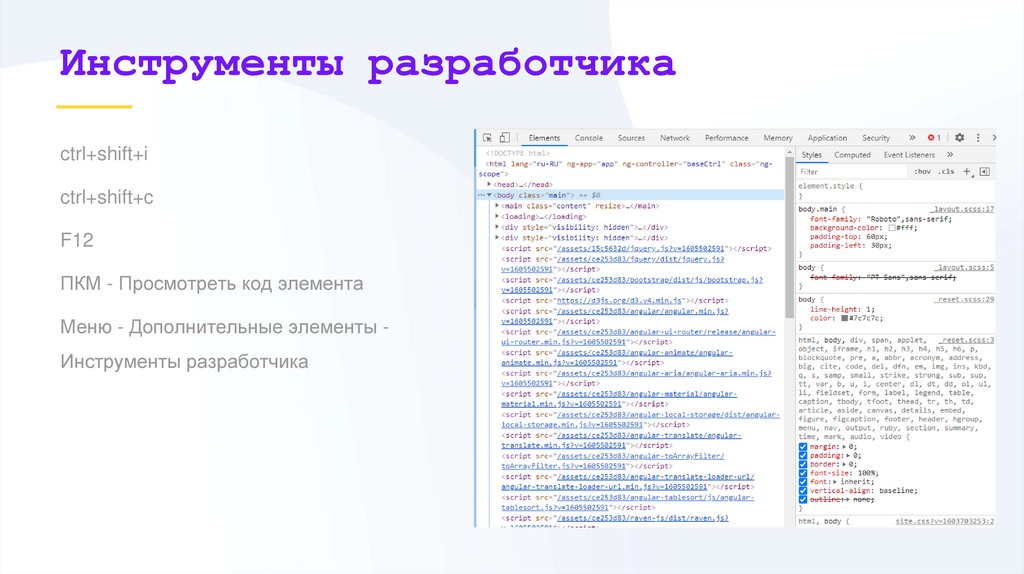Image resolution: width=1024 pixels, height=574 pixels.
Task: Open the three-dot customize DevTools menu
Action: pos(978,138)
